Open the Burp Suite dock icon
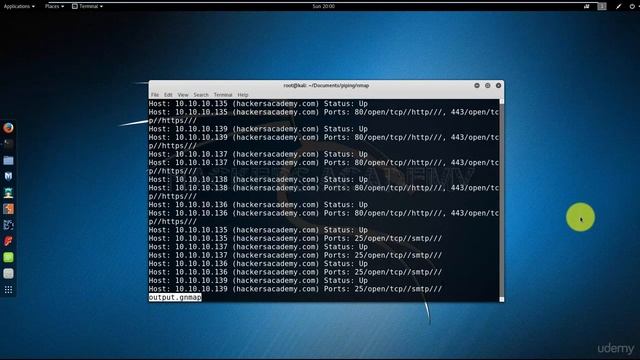This screenshot has height=360, width=640. (x=8, y=209)
